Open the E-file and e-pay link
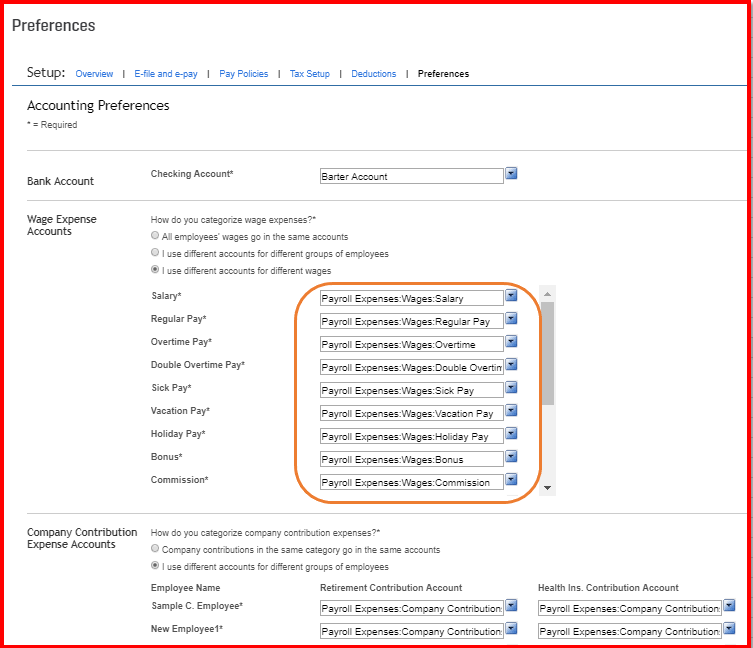The height and width of the screenshot is (648, 753). point(166,74)
